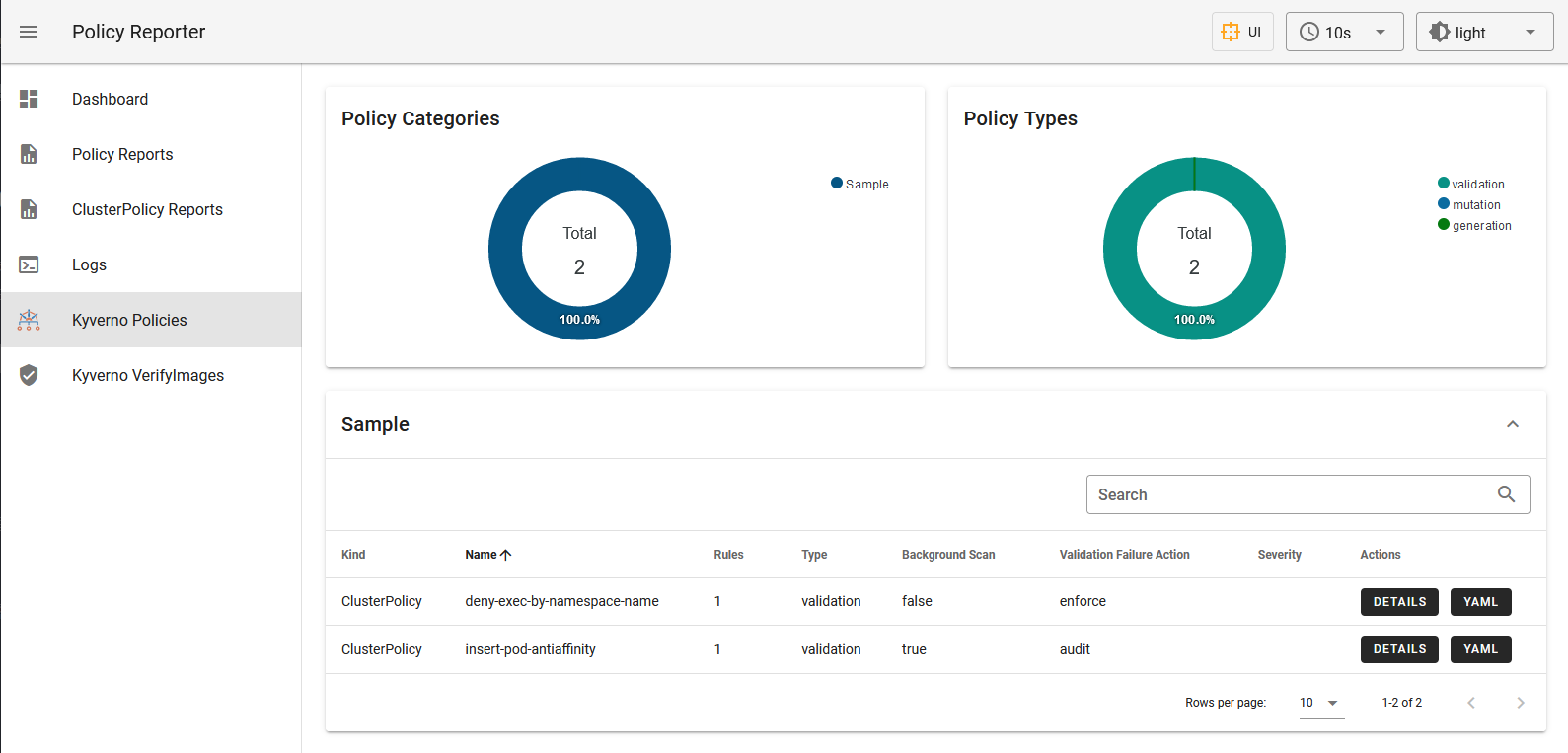Select Kyverno Policies menu item
Image resolution: width=1568 pixels, height=753 pixels.
(151, 320)
